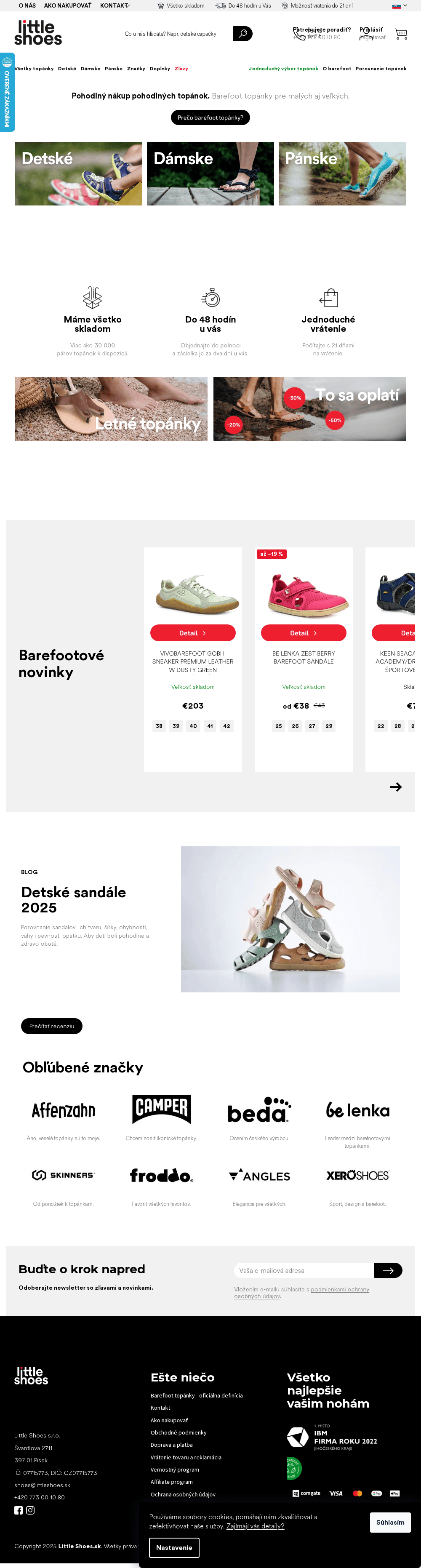421x1568 pixels.
Task: Open the Zľavy menu item
Action: coord(181,69)
